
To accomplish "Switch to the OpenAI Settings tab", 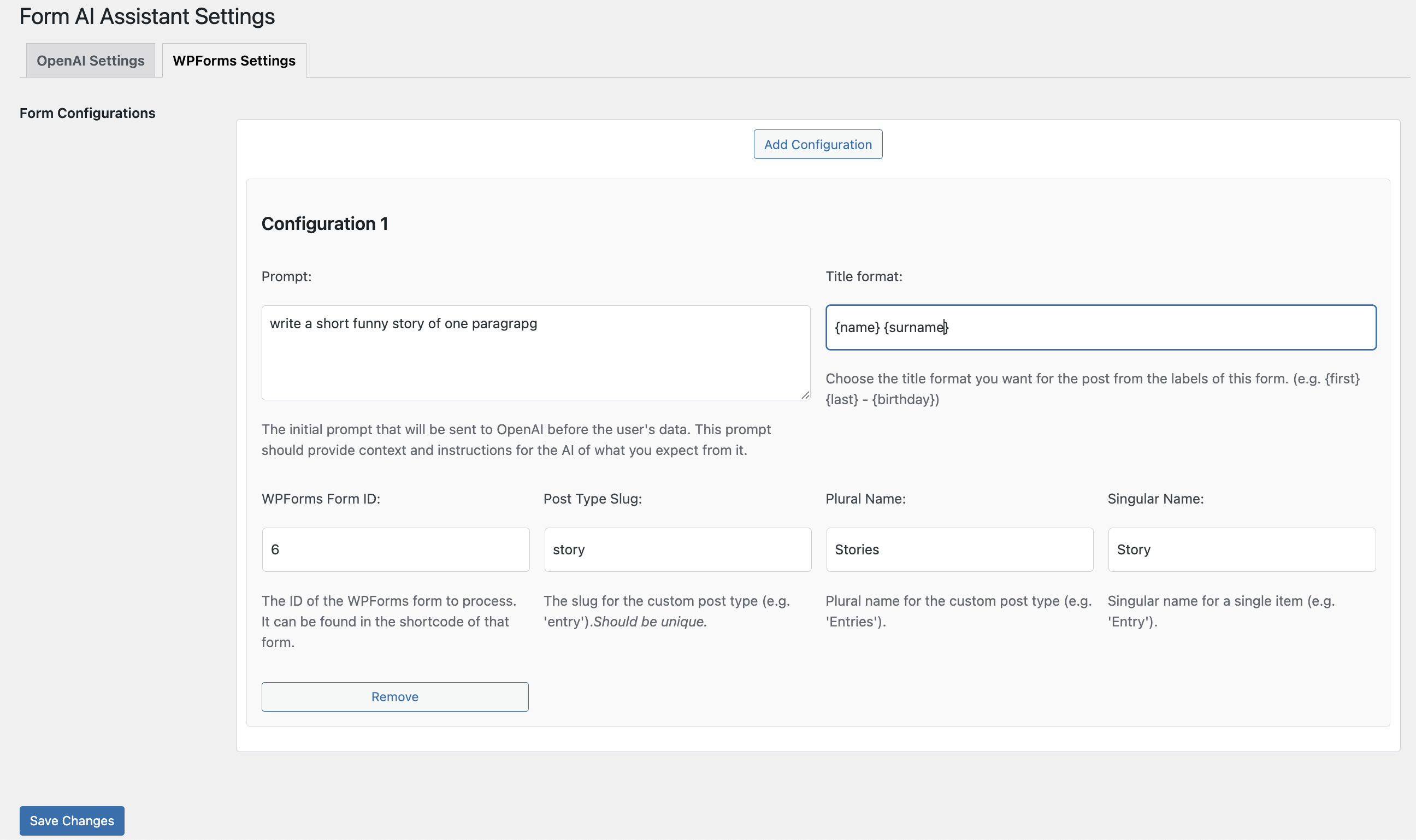I will click(91, 61).
